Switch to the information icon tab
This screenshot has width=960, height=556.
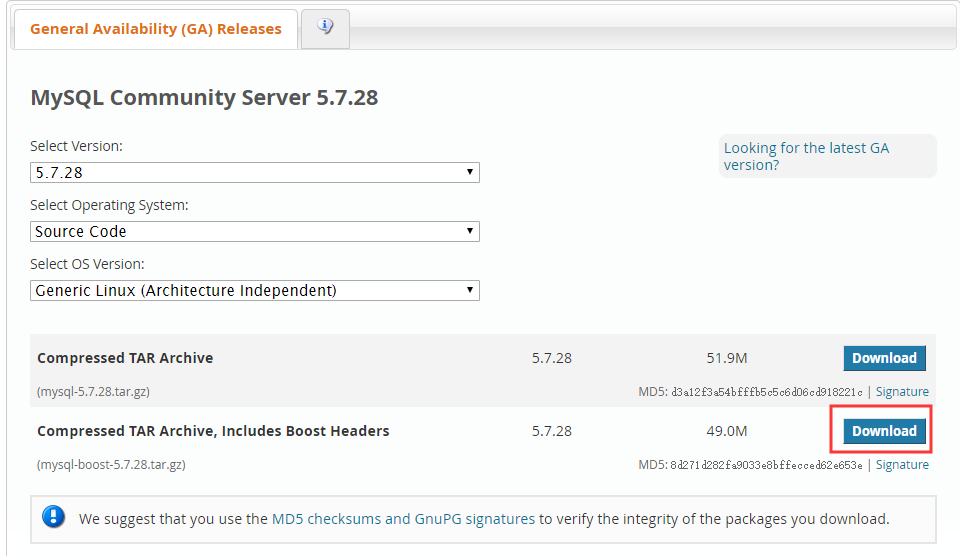325,28
